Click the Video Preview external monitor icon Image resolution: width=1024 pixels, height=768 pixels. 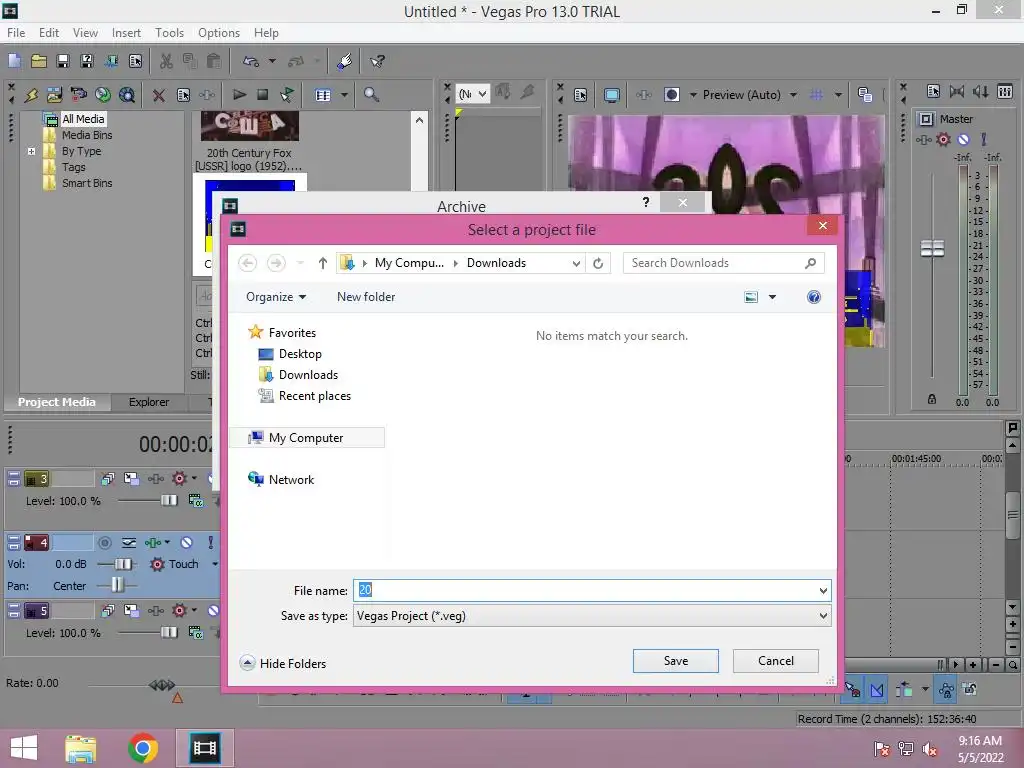(612, 95)
